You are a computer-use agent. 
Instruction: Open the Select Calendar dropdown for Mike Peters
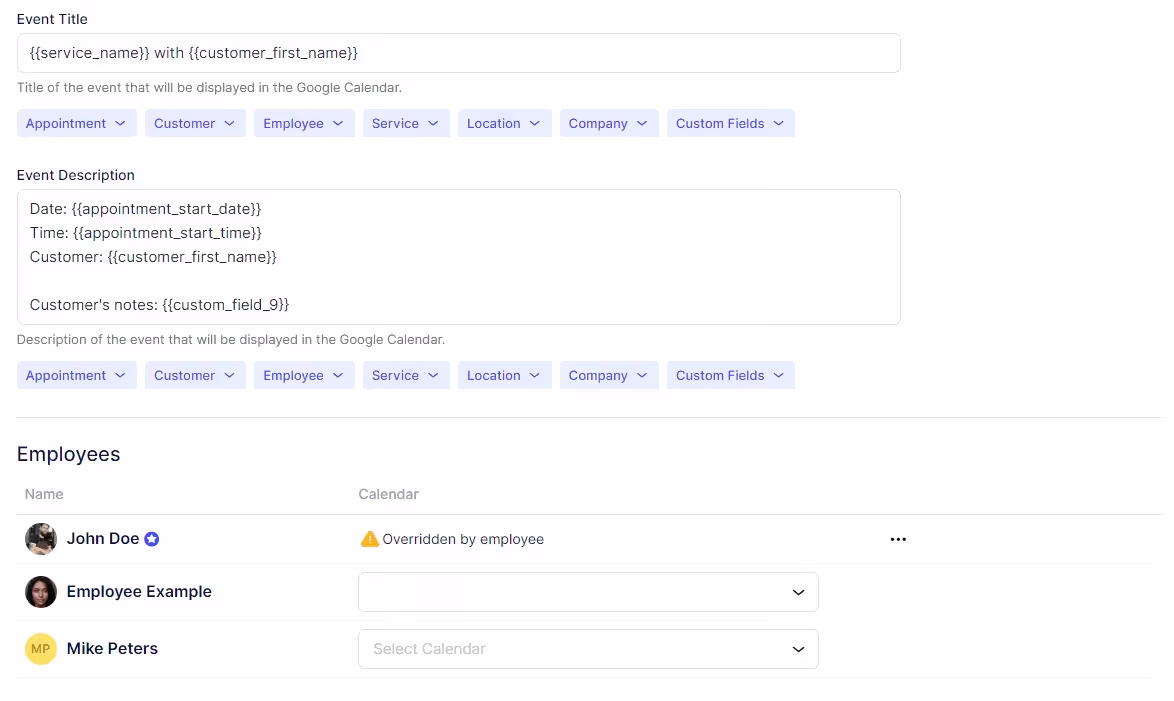(588, 649)
